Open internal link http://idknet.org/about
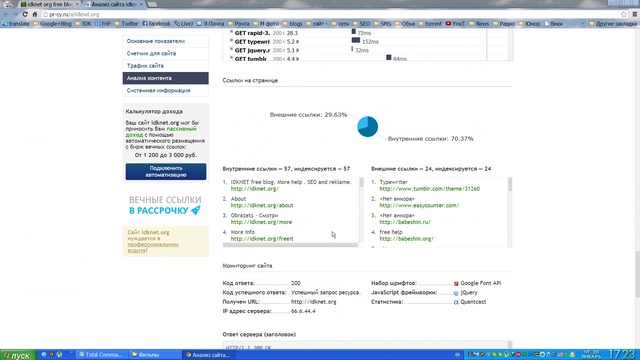The width and height of the screenshot is (640, 360). point(262,205)
